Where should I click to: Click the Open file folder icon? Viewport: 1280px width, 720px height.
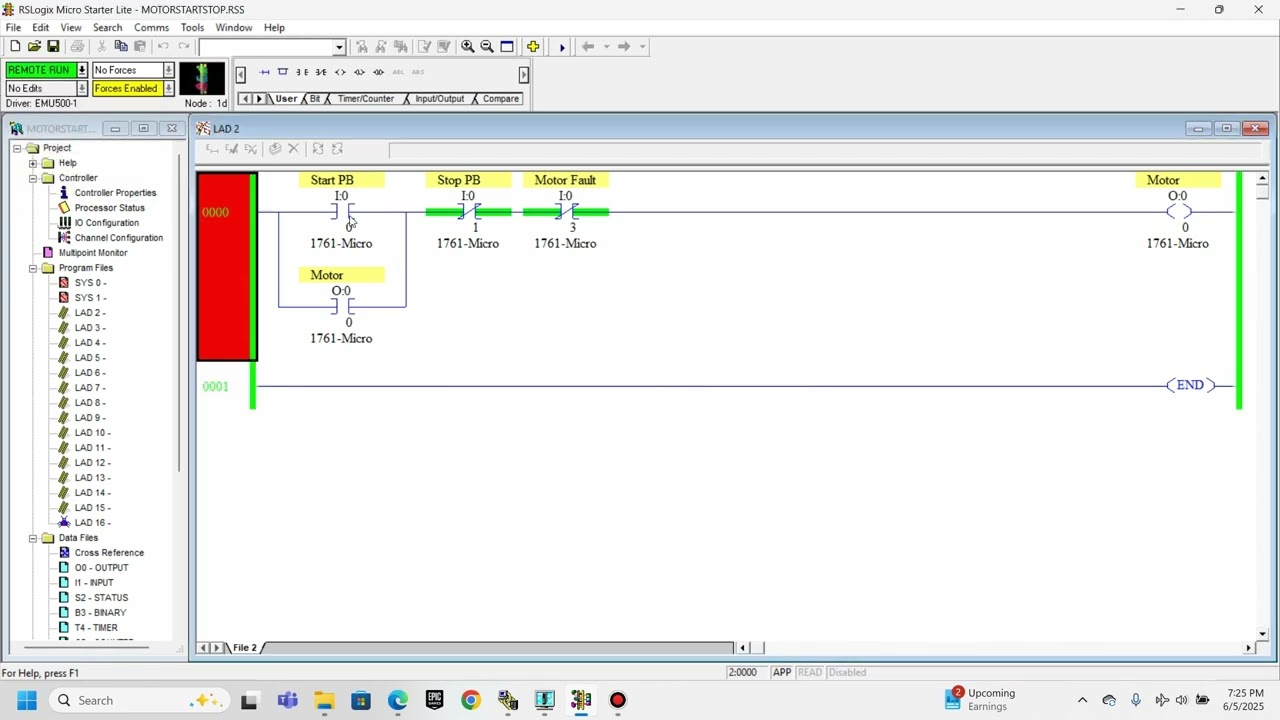pyautogui.click(x=34, y=47)
